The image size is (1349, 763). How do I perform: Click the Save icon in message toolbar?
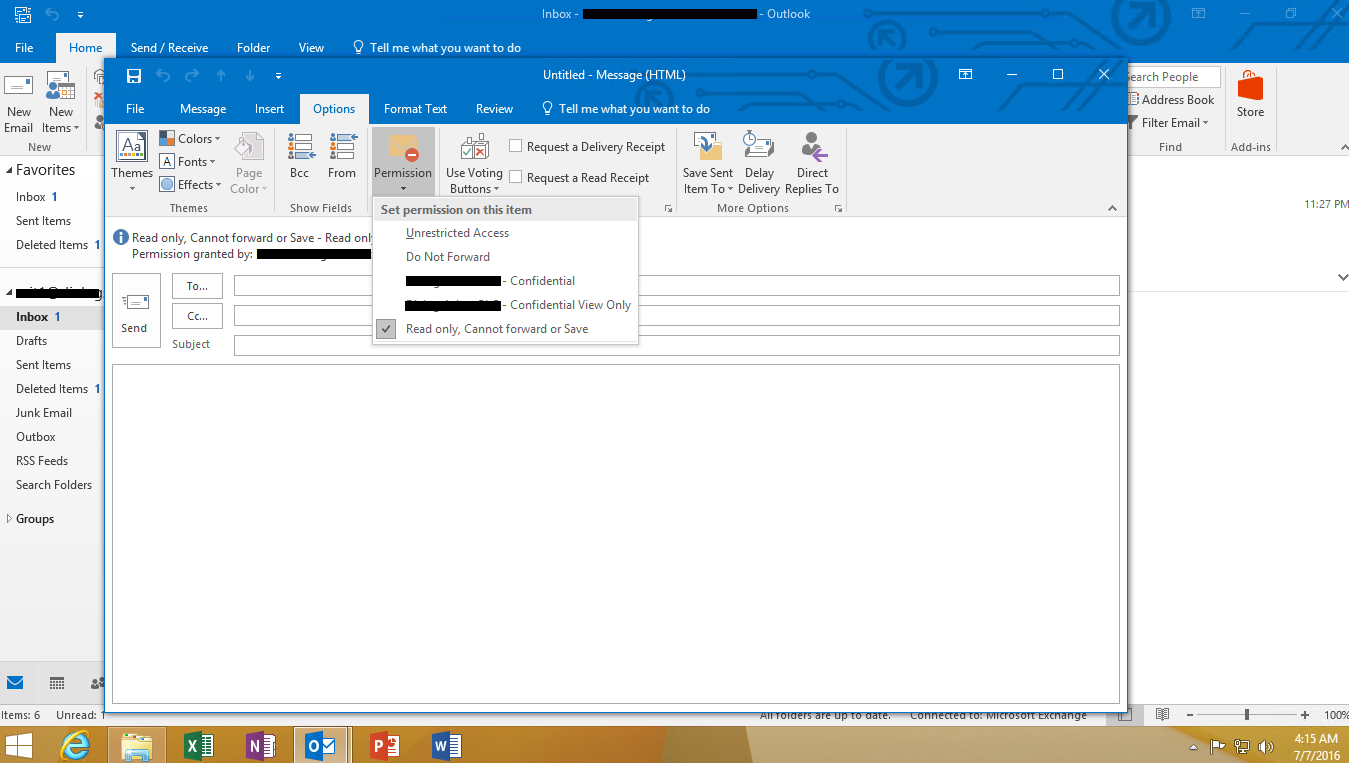point(134,75)
